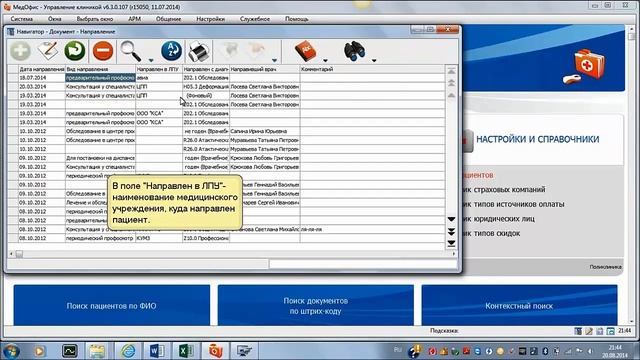Click the blue A-Z sort icon
This screenshot has width=640, height=360.
click(x=171, y=51)
